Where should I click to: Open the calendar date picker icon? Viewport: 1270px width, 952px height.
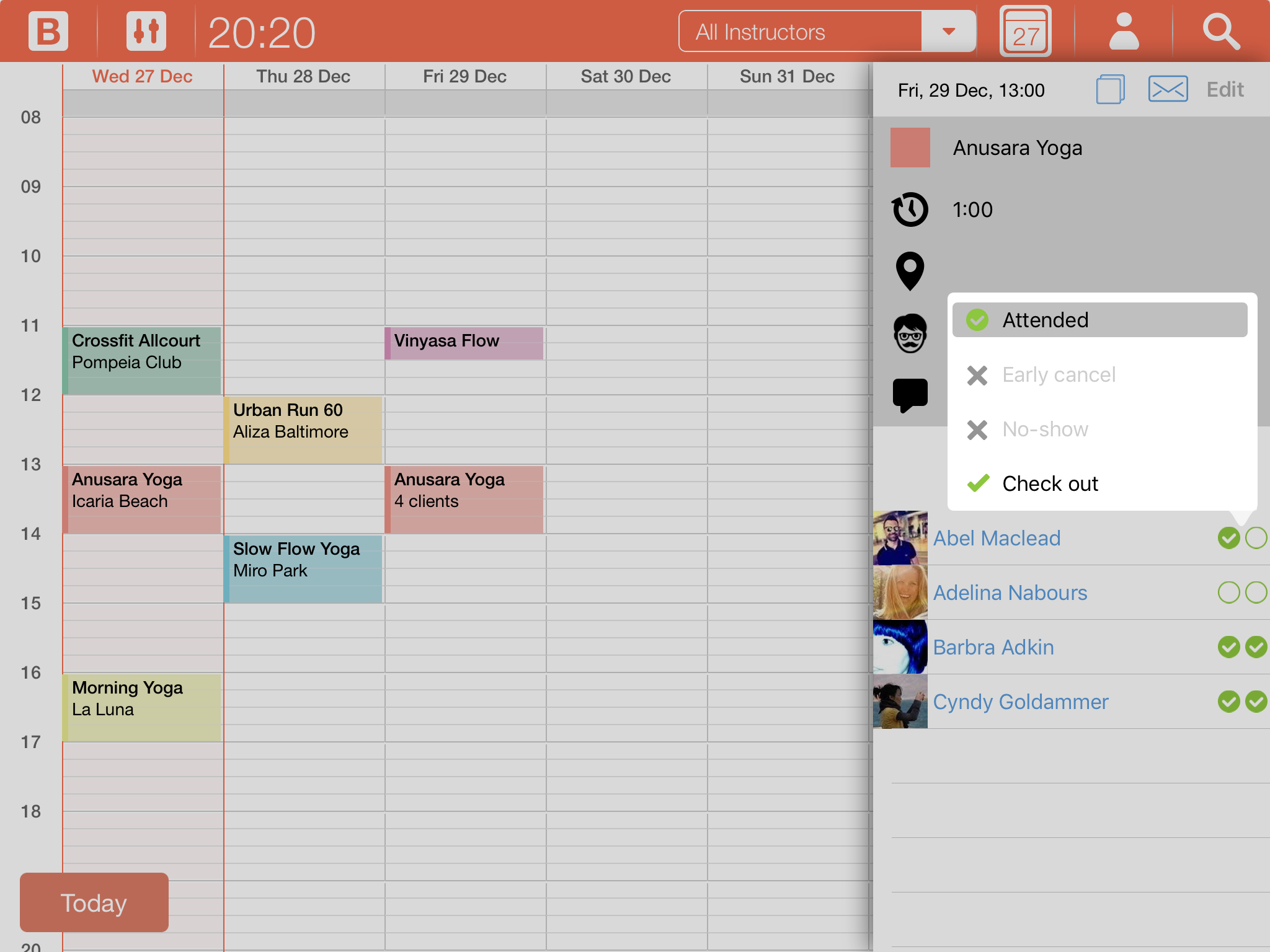(x=1025, y=32)
